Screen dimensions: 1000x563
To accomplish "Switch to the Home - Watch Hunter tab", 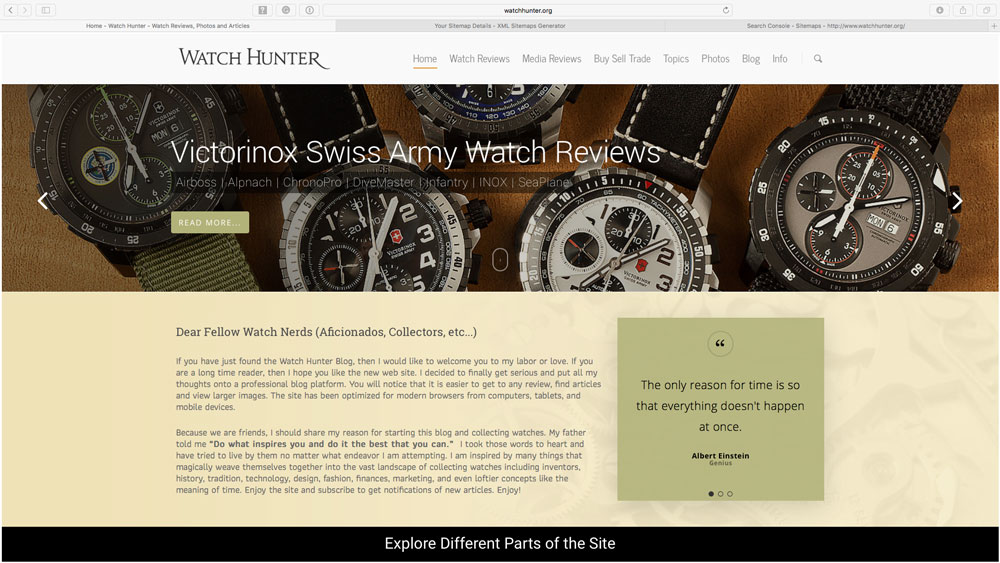I will [x=168, y=26].
